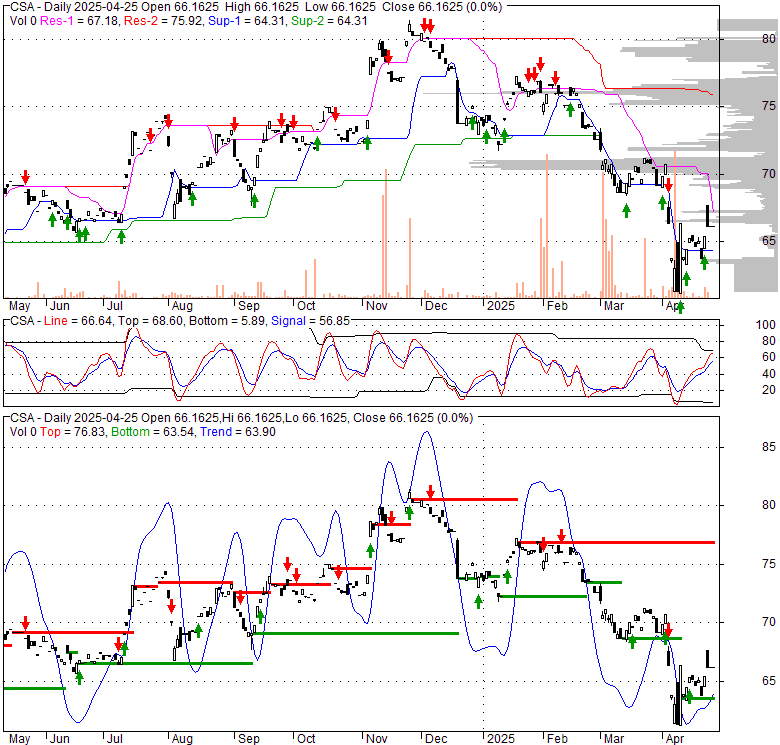Click the 85 price label in lower chart

point(769,447)
